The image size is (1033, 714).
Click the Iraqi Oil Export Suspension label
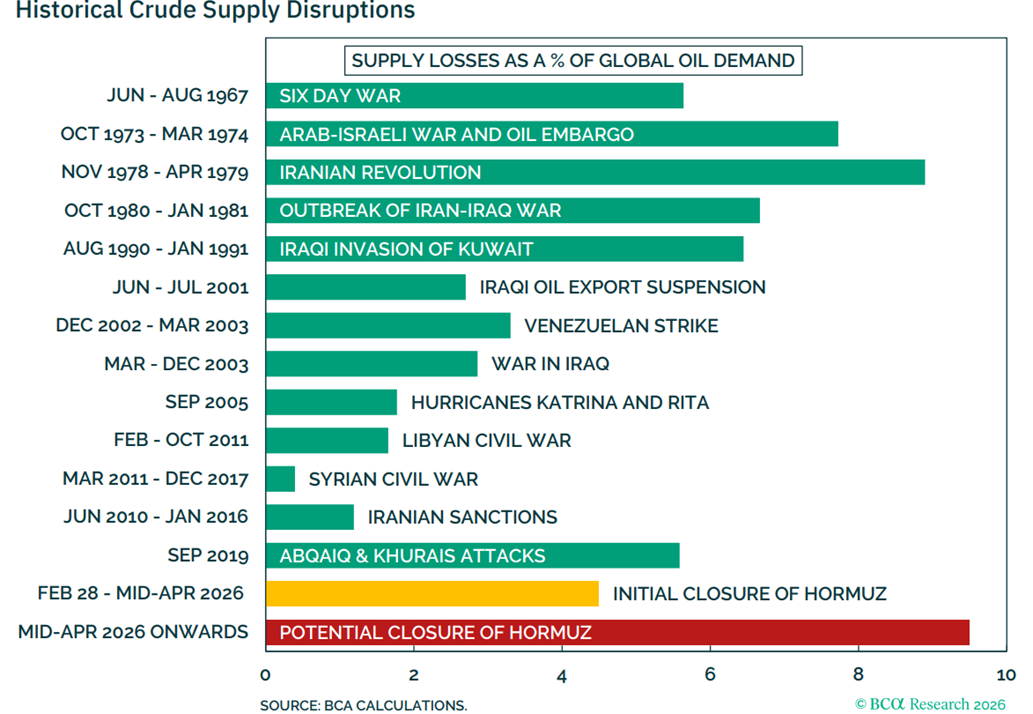point(622,288)
